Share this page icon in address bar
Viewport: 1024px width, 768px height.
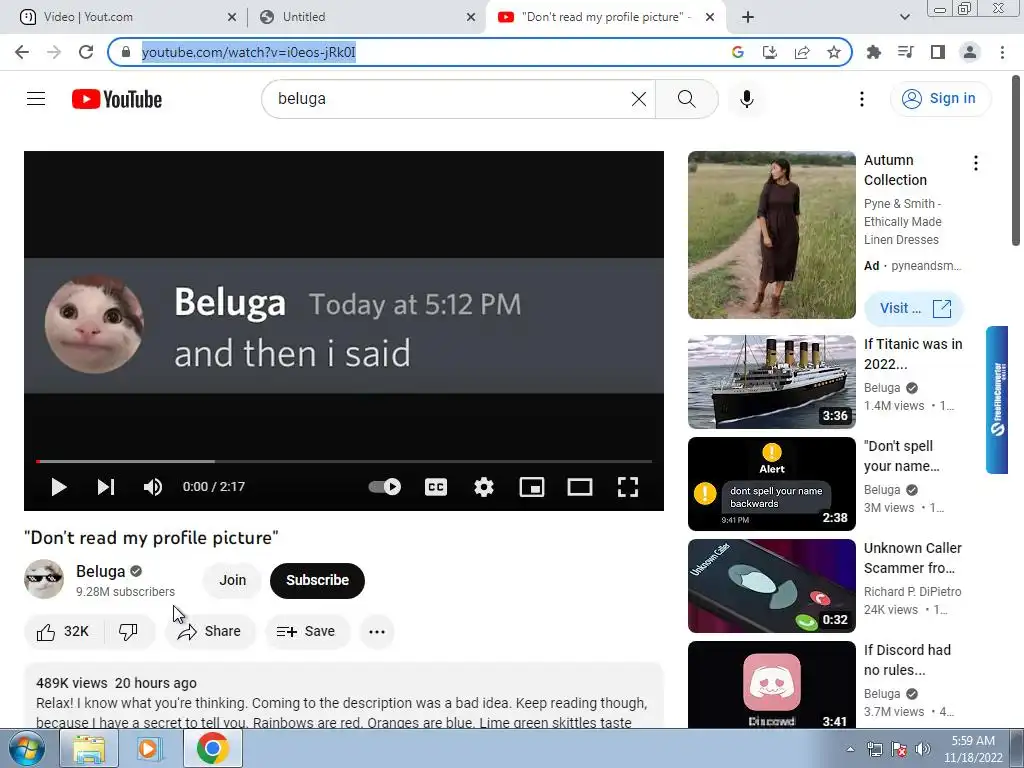tap(802, 52)
